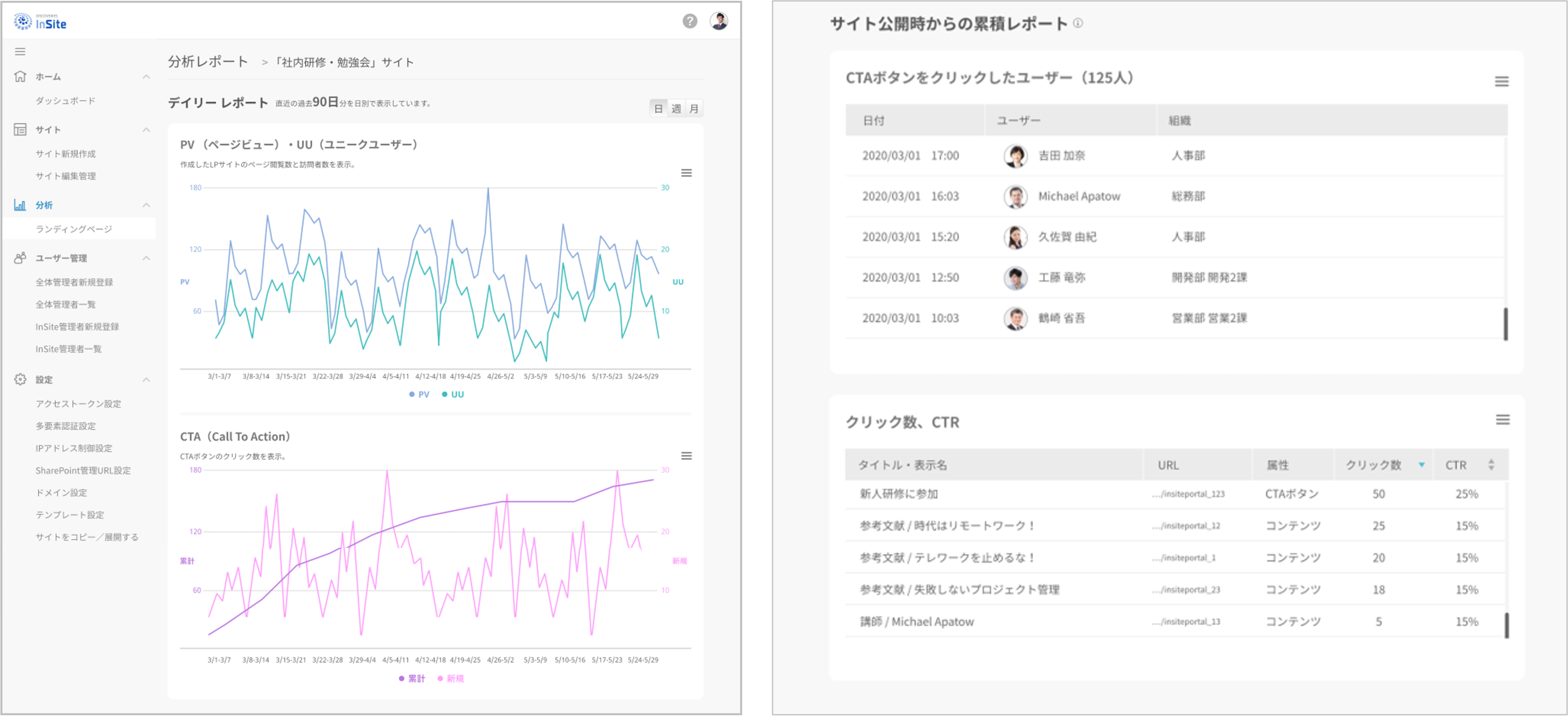The height and width of the screenshot is (716, 1568).
Task: Open the 設定 settings gear icon
Action: pos(20,380)
